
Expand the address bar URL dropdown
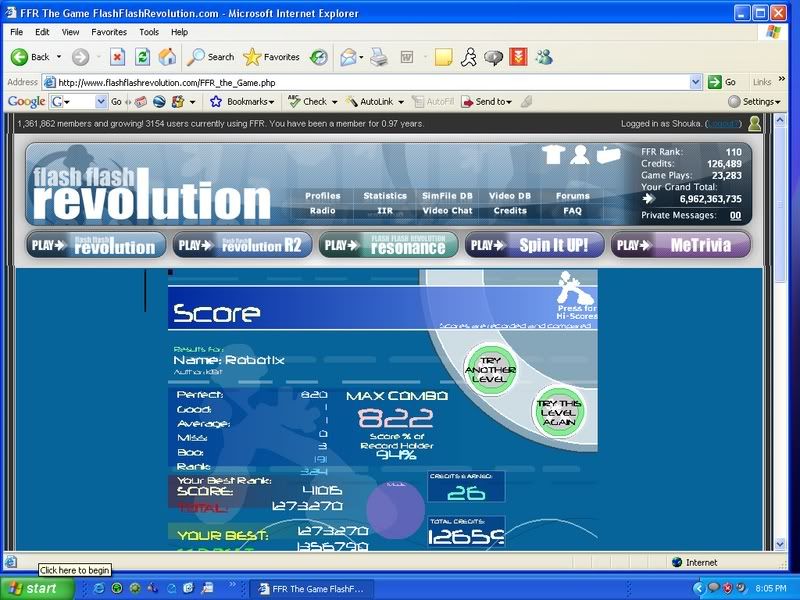click(696, 82)
